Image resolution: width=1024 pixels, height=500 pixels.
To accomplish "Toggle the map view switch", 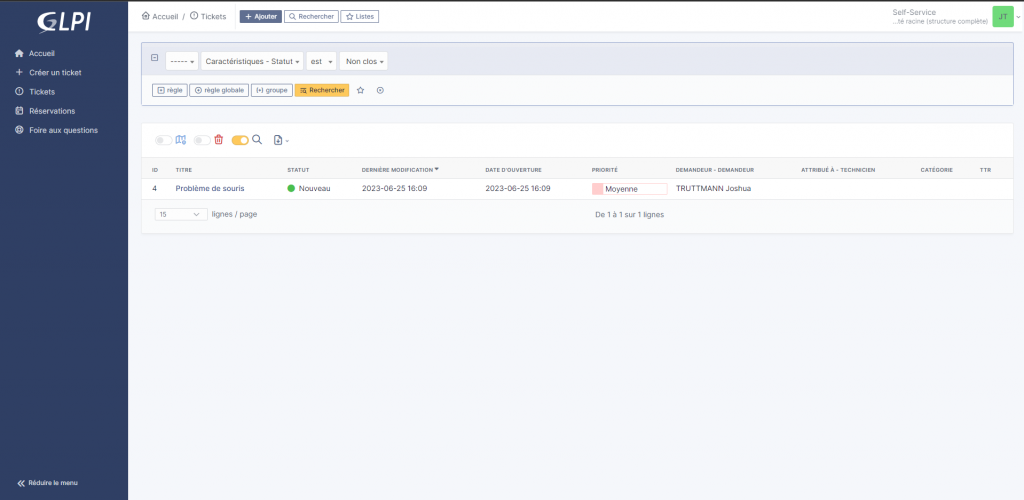I will [163, 140].
